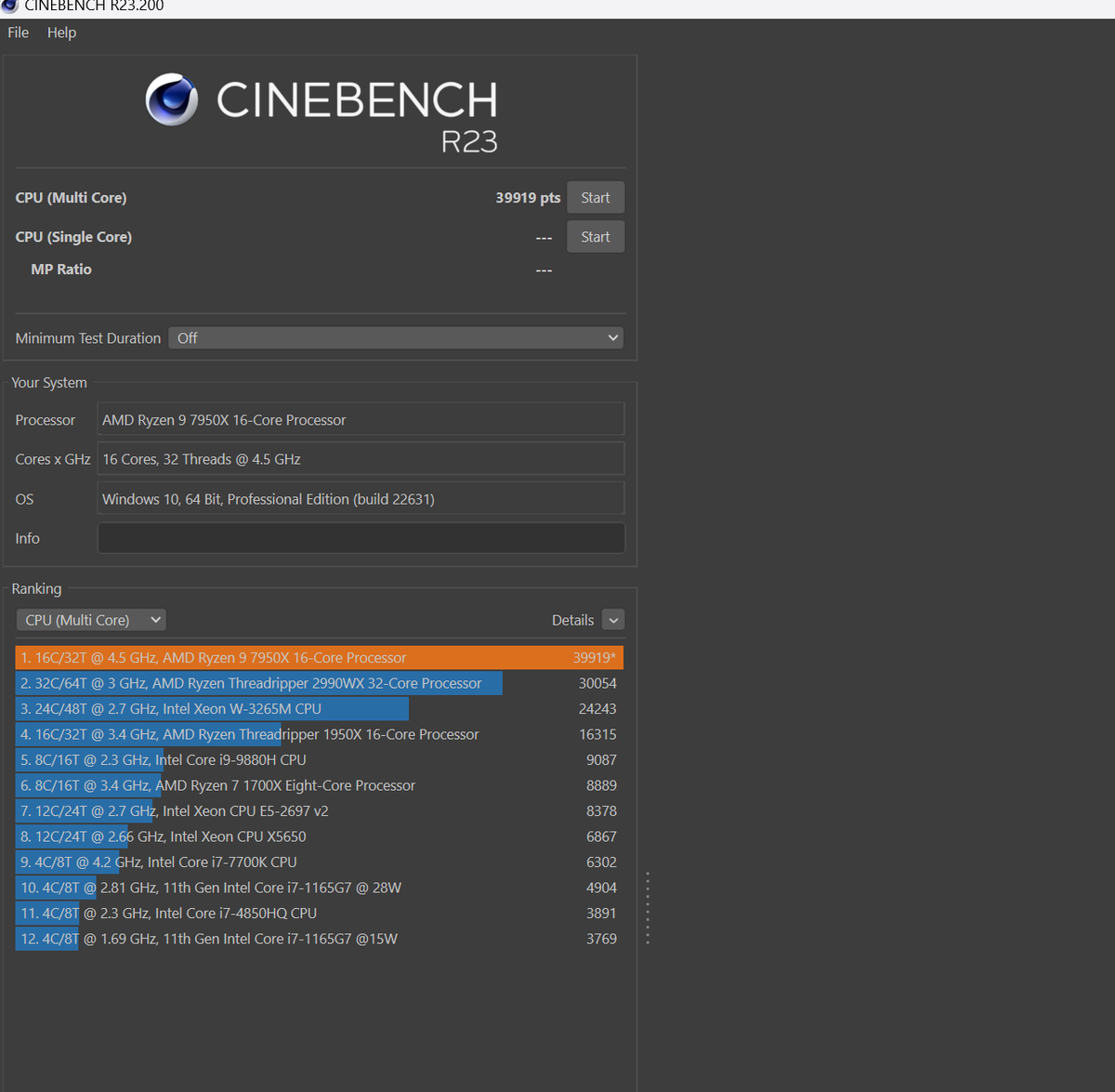Click the CINEBENCH R23 title text
This screenshot has height=1092, width=1115.
(357, 116)
